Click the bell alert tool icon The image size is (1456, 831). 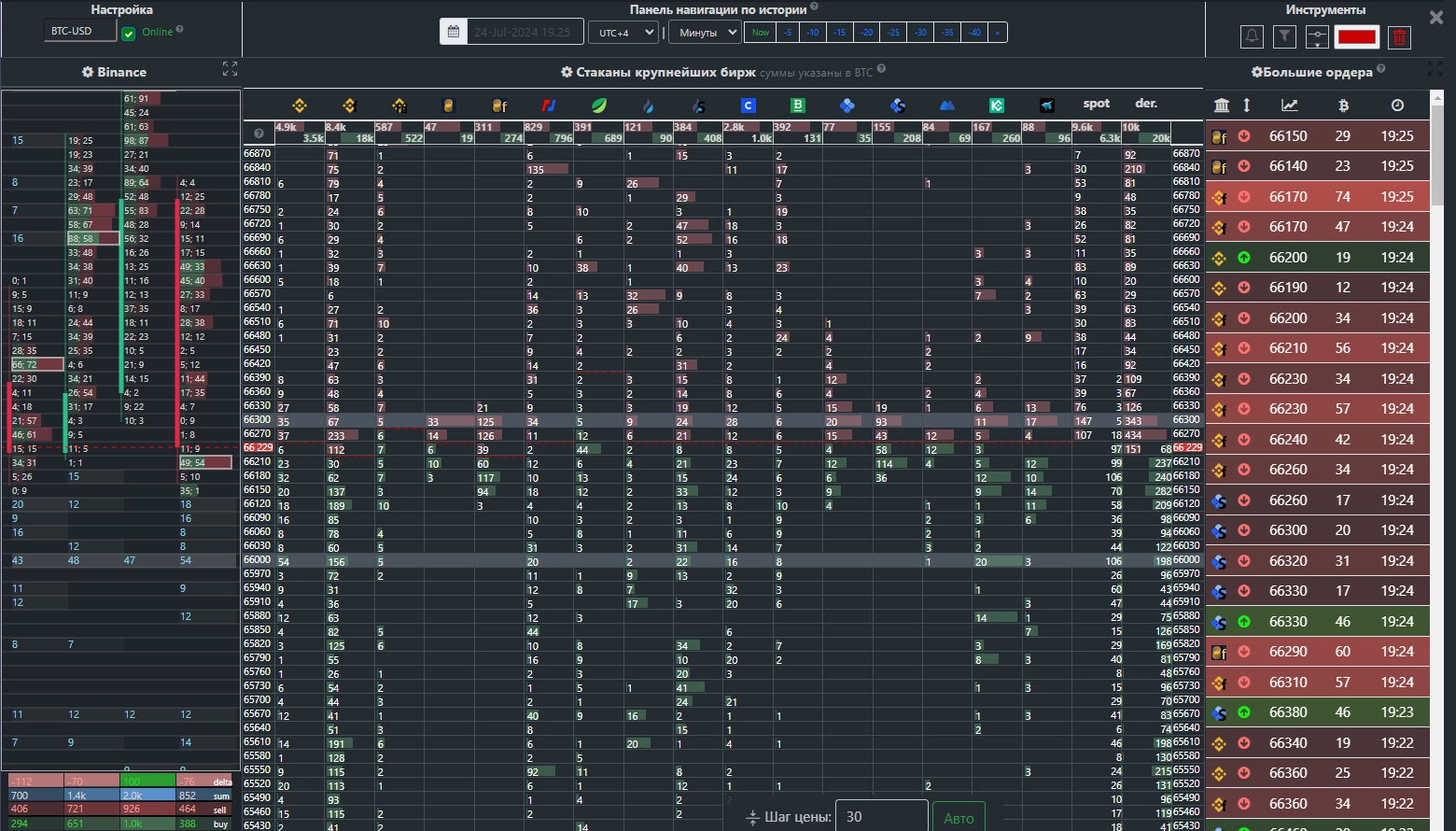click(1252, 36)
